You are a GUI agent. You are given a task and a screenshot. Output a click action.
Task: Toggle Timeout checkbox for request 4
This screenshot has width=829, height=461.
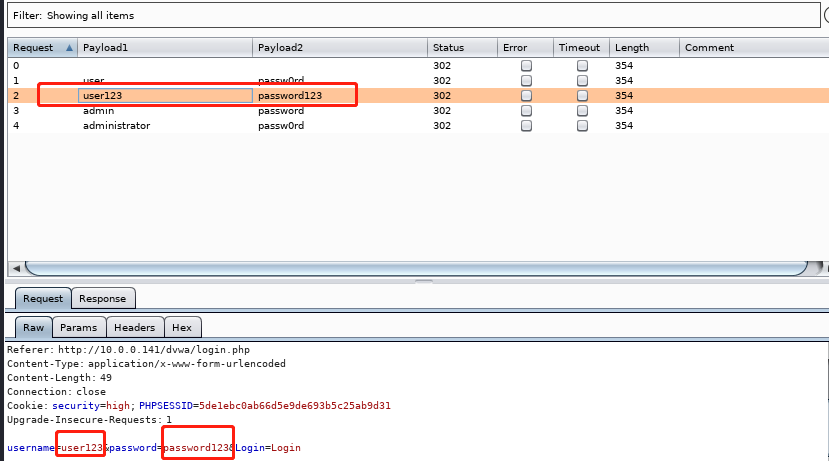(582, 126)
